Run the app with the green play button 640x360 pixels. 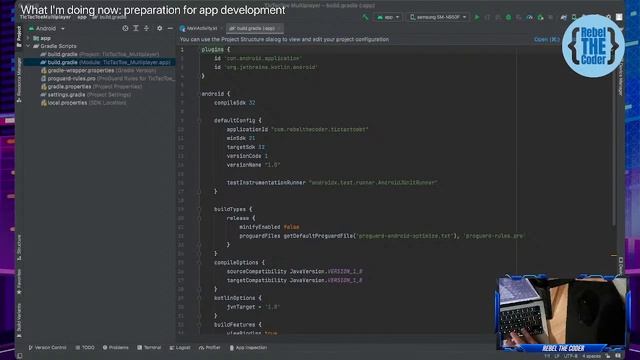click(476, 17)
